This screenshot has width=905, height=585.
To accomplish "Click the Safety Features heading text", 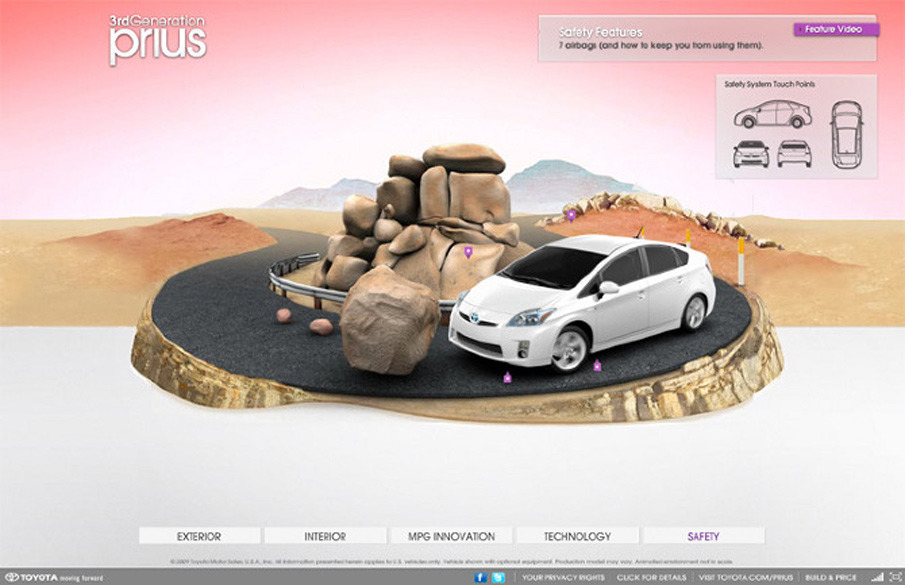I will coord(600,32).
